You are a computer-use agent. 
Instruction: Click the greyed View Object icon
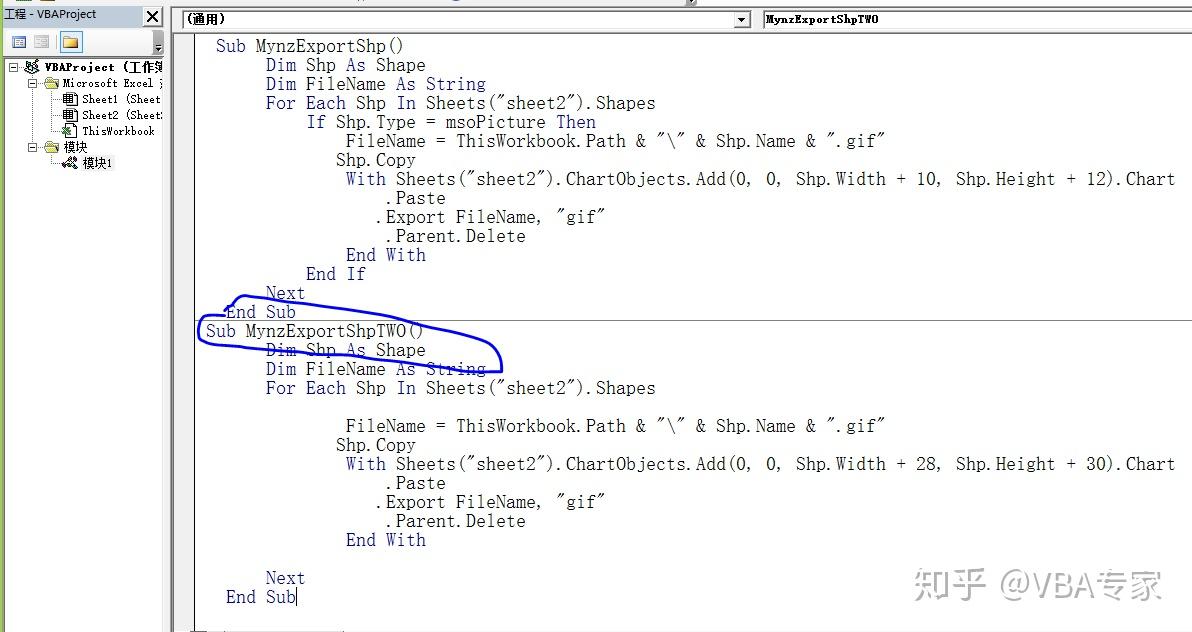pos(42,43)
